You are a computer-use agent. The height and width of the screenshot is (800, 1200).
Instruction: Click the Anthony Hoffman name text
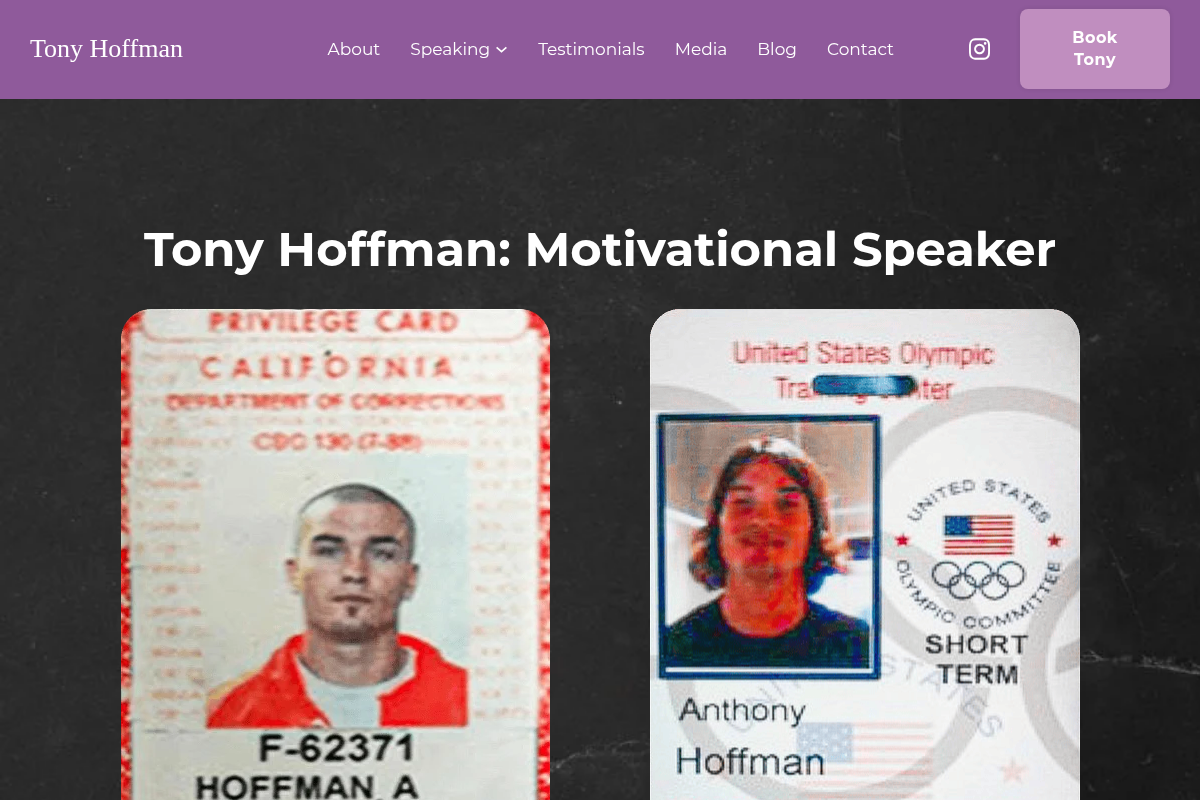click(750, 737)
